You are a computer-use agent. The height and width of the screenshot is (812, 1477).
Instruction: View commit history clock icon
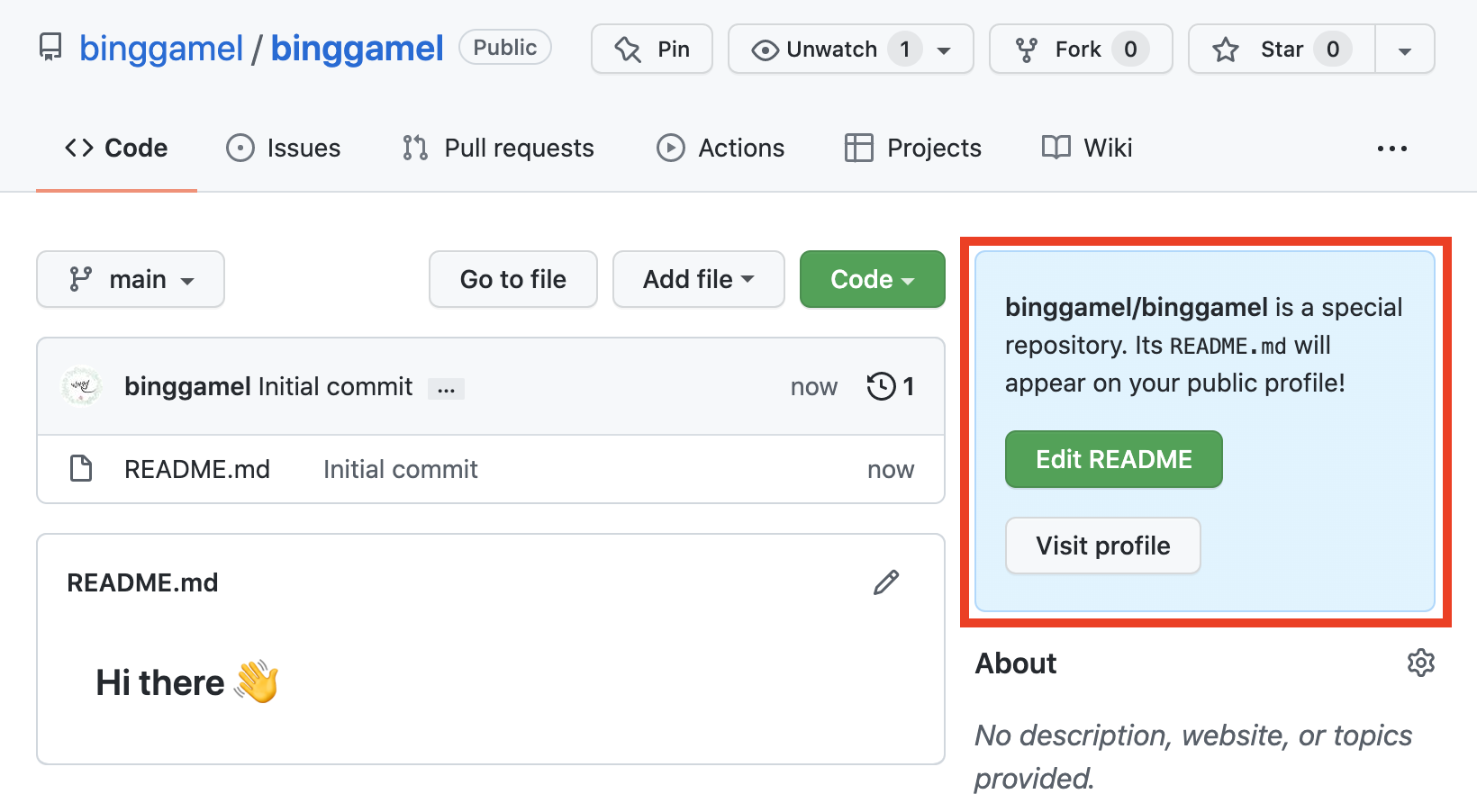tap(881, 386)
